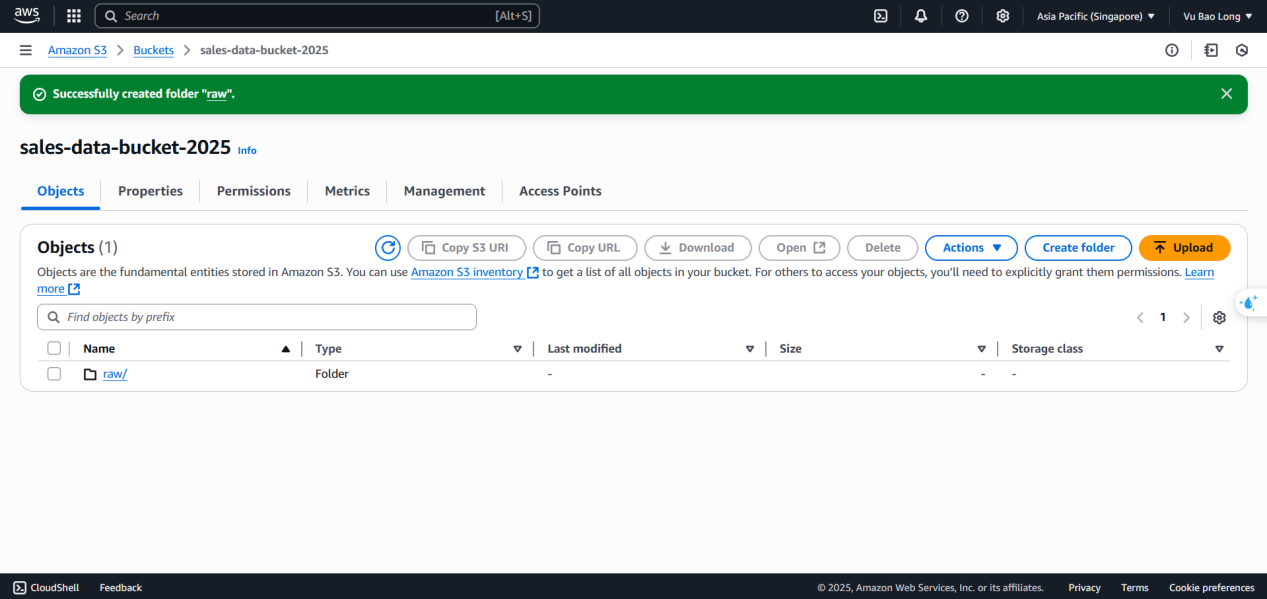Click the raw/ folder icon
The image size is (1267, 599).
pos(90,374)
